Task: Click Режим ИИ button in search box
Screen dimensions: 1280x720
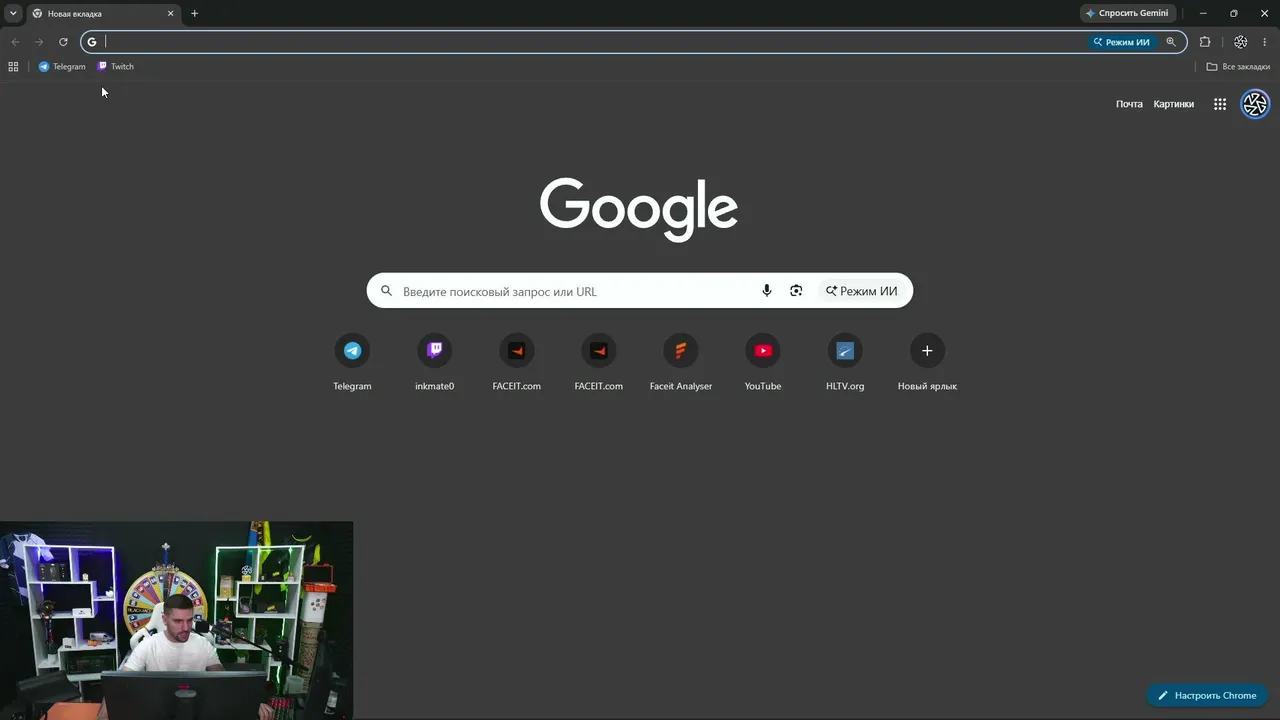Action: [861, 291]
